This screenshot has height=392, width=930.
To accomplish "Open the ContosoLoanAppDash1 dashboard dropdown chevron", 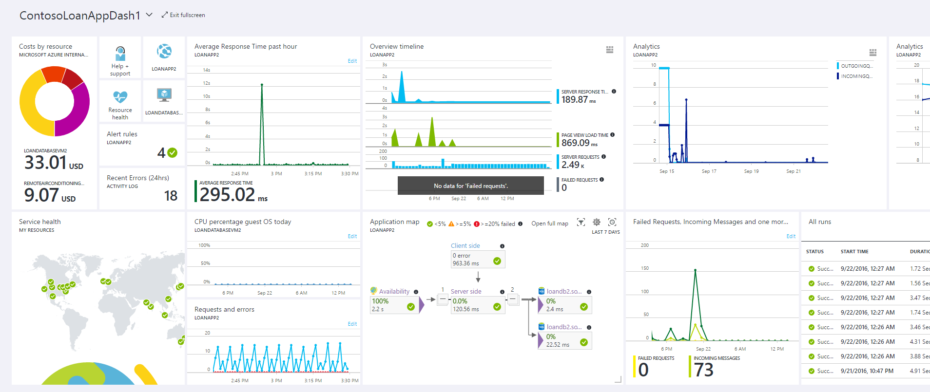I will pos(149,15).
